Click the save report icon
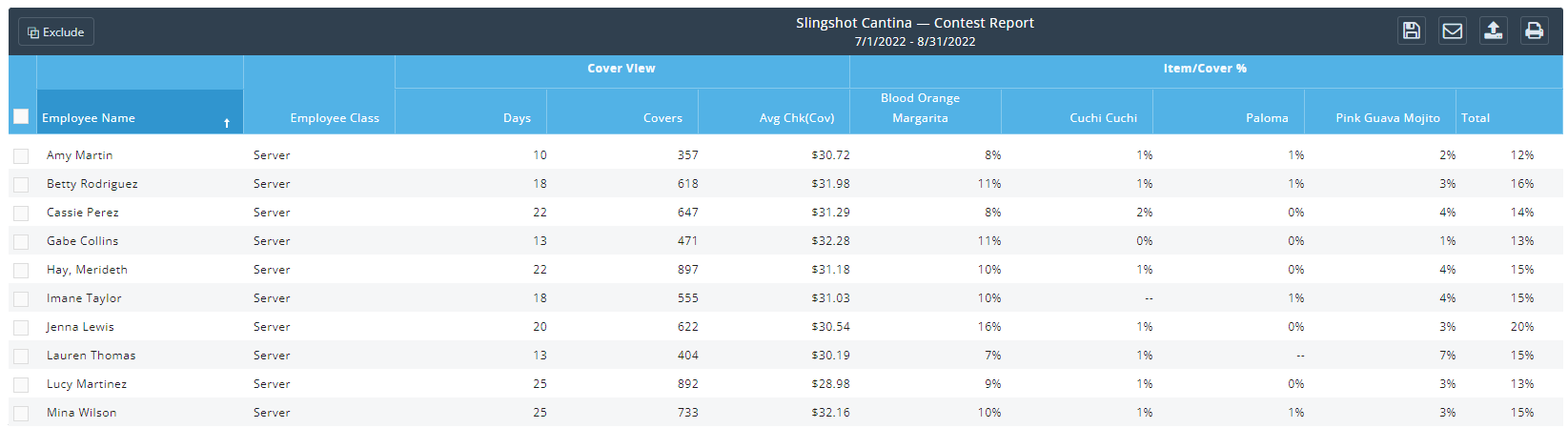Viewport: 1568px width, 428px height. 1412,31
